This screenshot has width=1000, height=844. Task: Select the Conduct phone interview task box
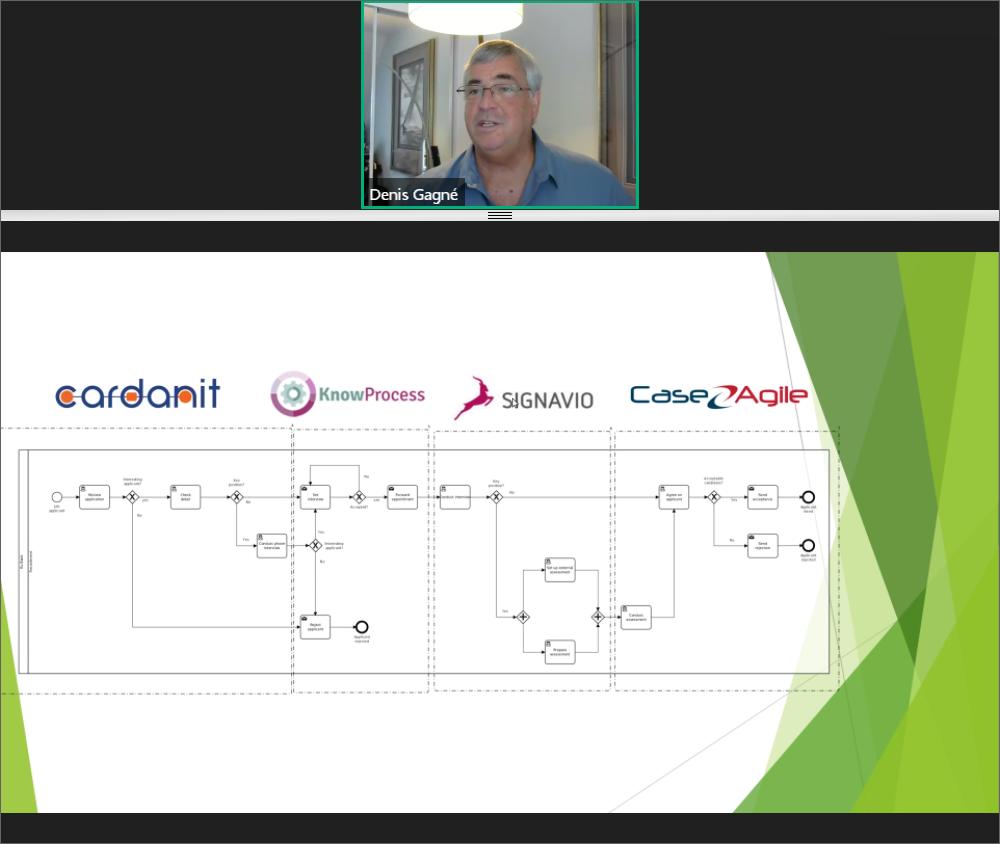point(272,546)
